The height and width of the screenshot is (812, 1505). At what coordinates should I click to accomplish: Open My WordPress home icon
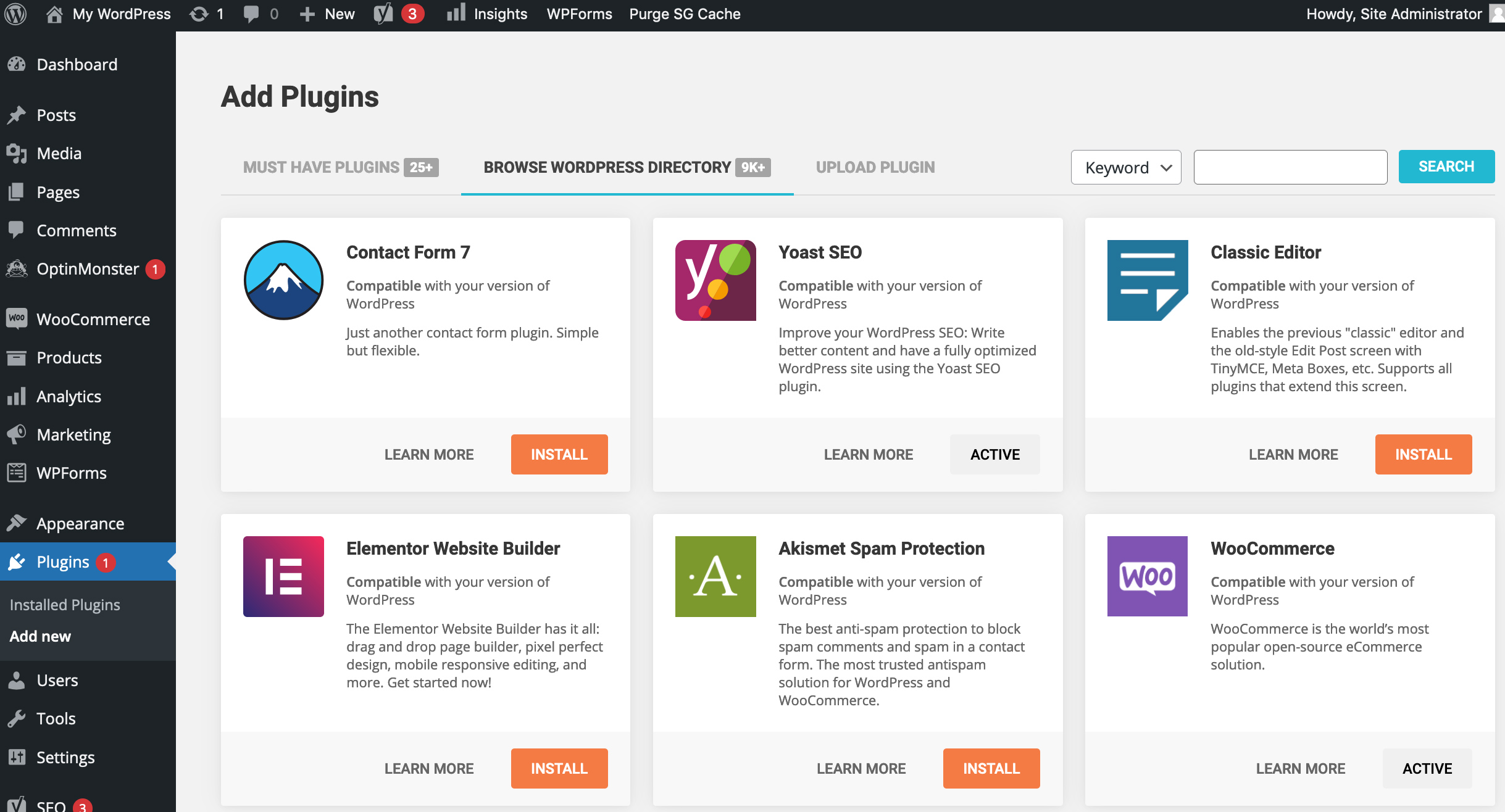click(x=54, y=14)
